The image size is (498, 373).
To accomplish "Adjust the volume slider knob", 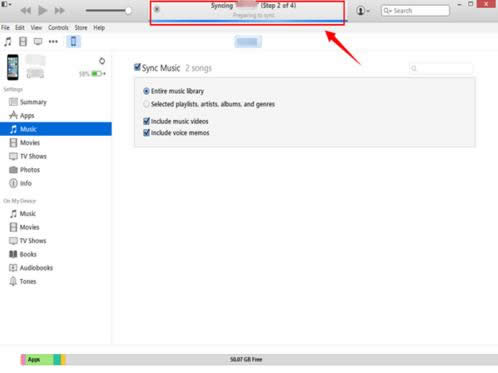I will pyautogui.click(x=128, y=11).
